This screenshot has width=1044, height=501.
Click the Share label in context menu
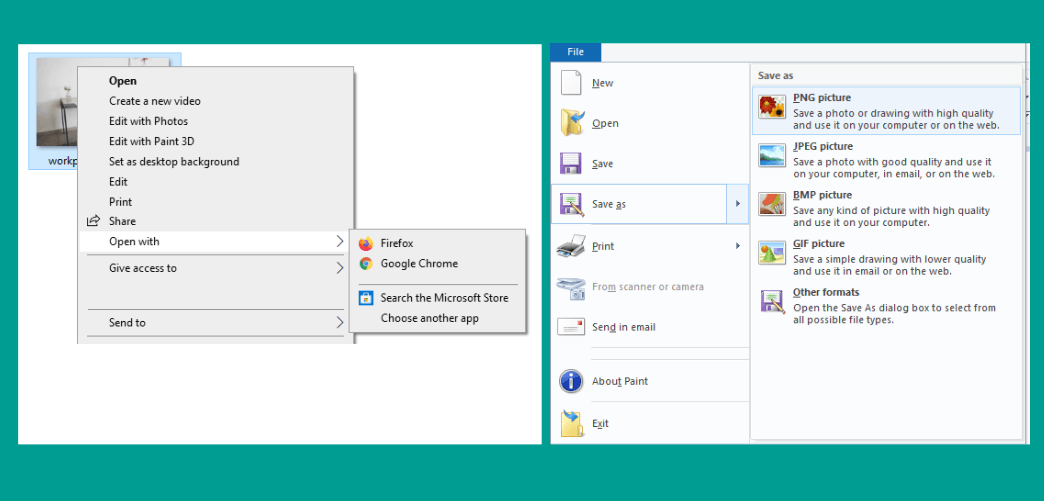click(x=123, y=221)
